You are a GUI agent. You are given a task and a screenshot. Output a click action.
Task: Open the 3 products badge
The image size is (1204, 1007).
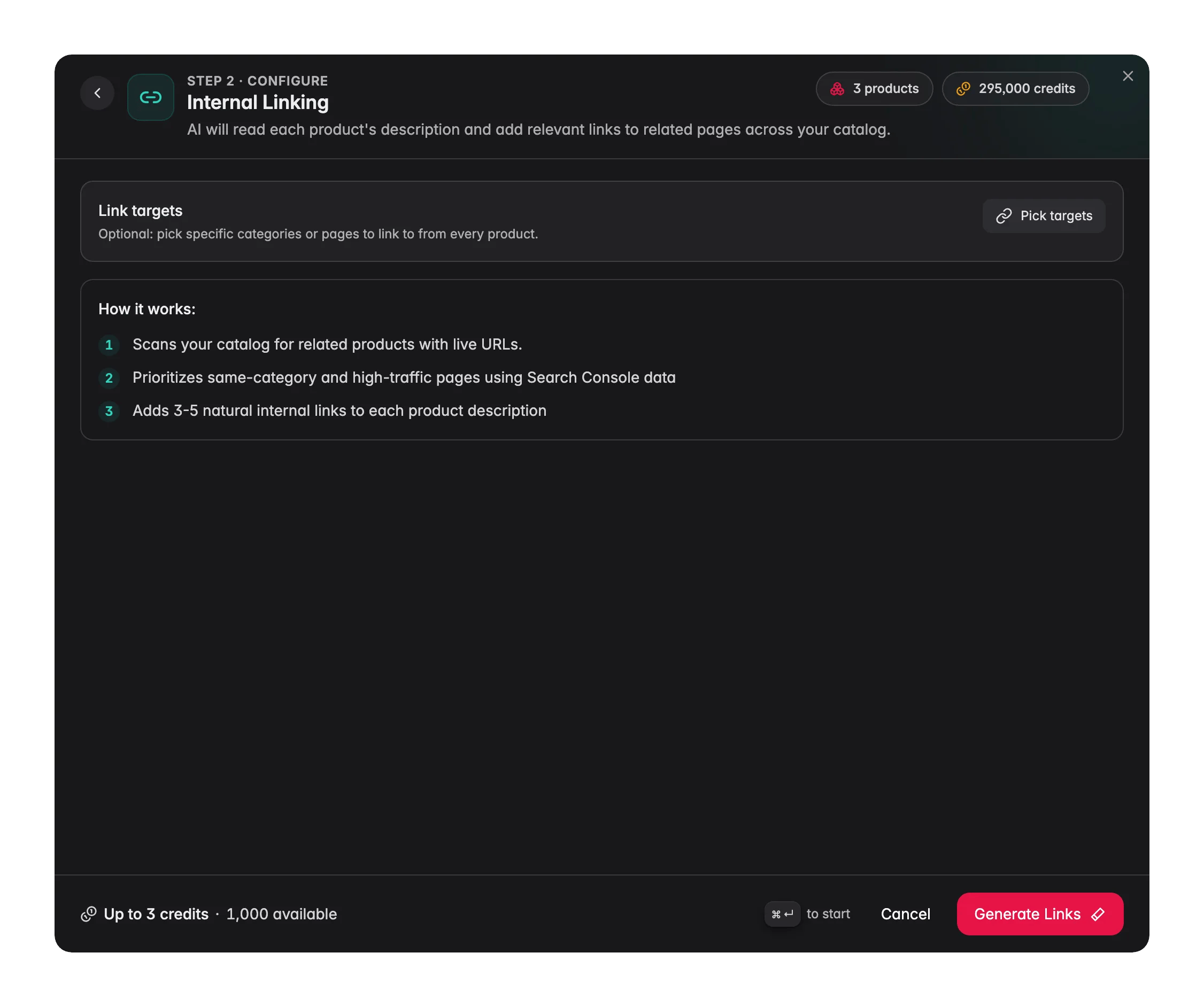[x=874, y=89]
